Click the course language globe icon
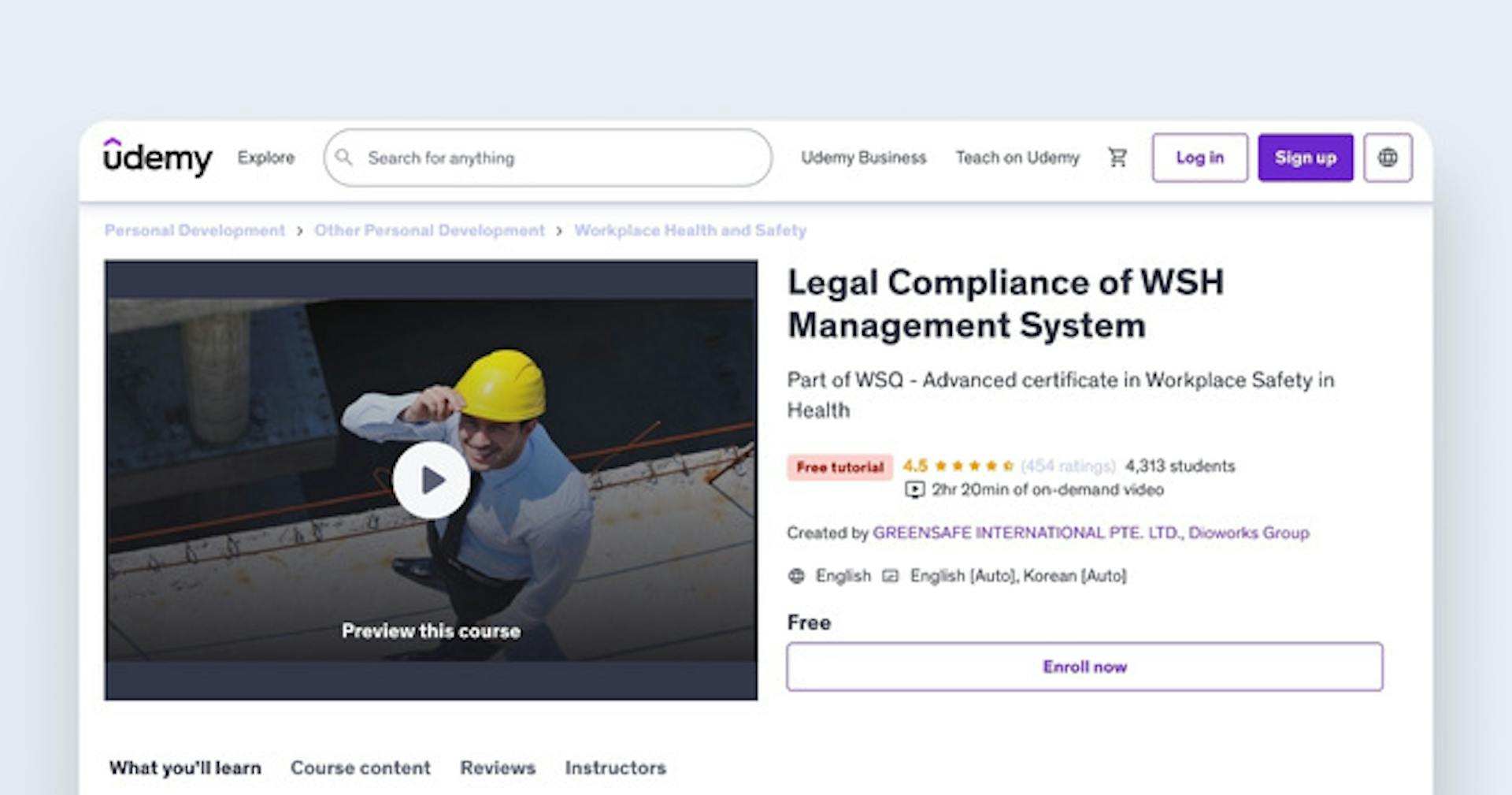The height and width of the screenshot is (795, 1512). click(x=796, y=576)
